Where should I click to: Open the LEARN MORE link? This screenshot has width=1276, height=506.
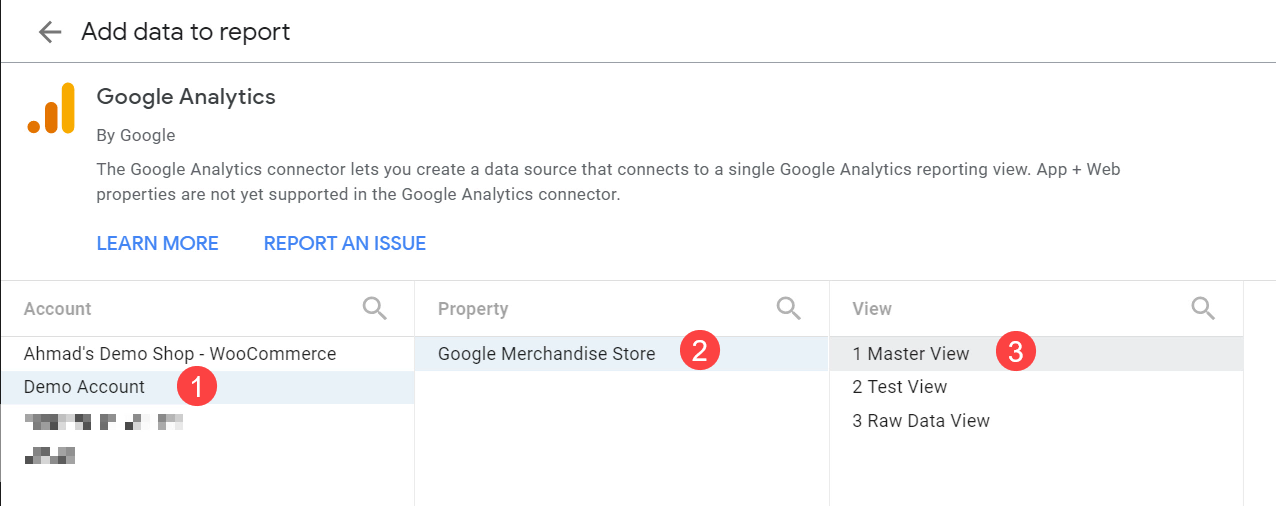(x=157, y=243)
